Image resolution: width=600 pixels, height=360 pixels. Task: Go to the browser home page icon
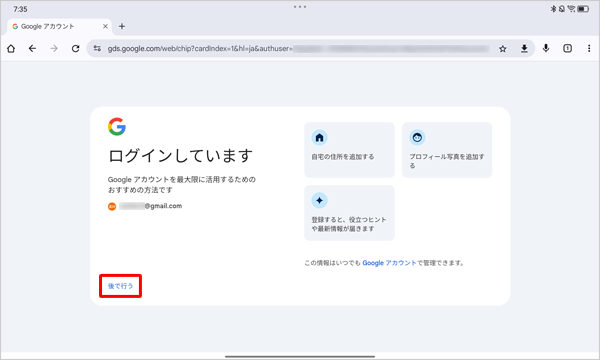coord(11,49)
